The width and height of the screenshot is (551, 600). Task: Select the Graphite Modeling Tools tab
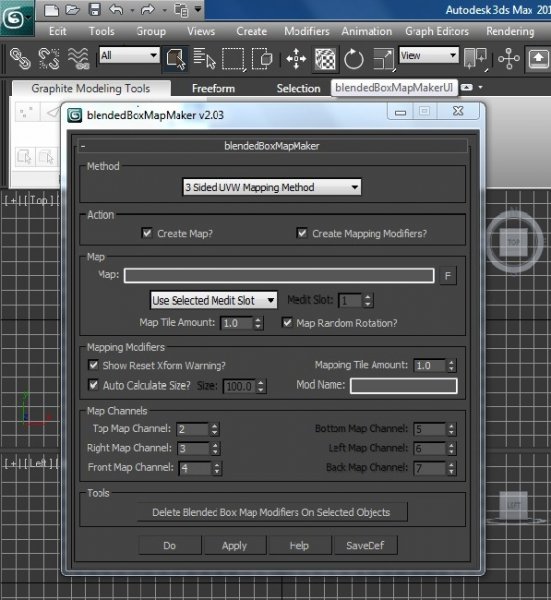pos(91,88)
